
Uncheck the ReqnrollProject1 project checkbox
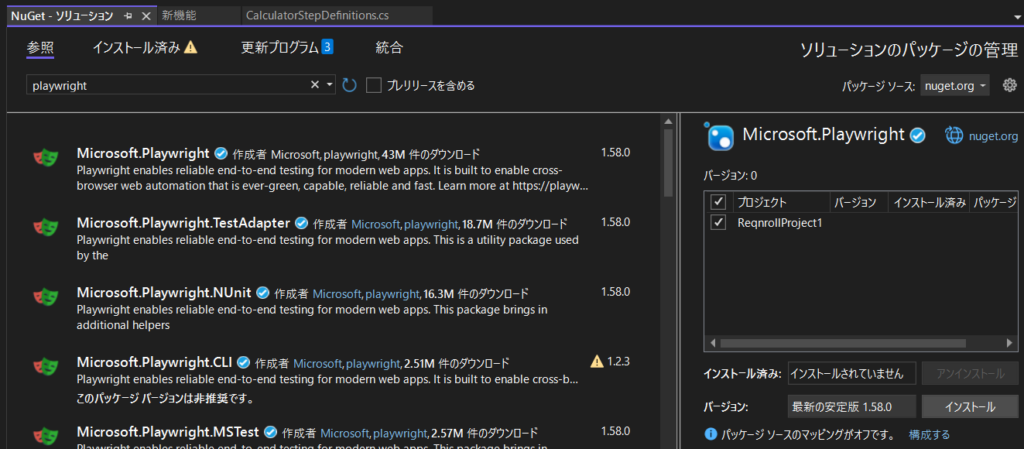pos(718,222)
